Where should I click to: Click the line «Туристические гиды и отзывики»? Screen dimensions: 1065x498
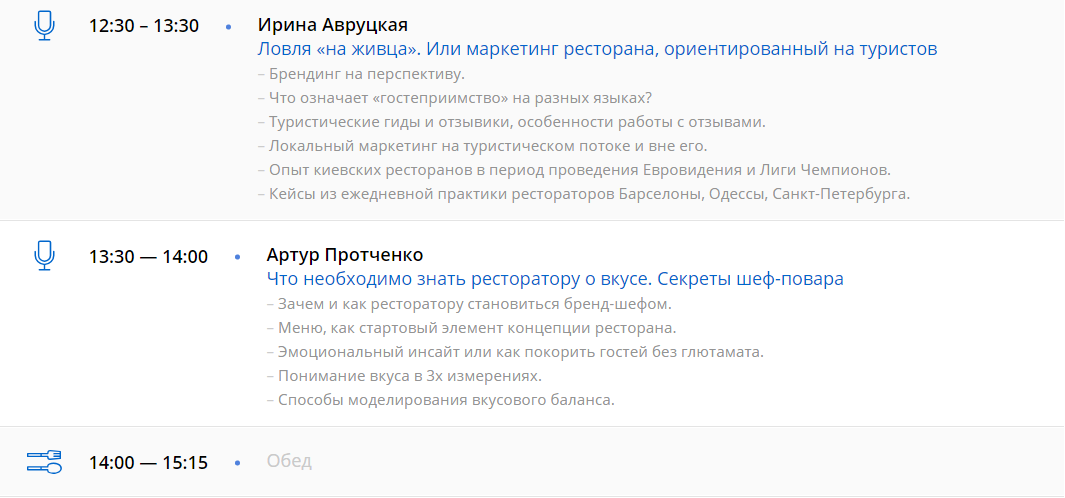(512, 122)
